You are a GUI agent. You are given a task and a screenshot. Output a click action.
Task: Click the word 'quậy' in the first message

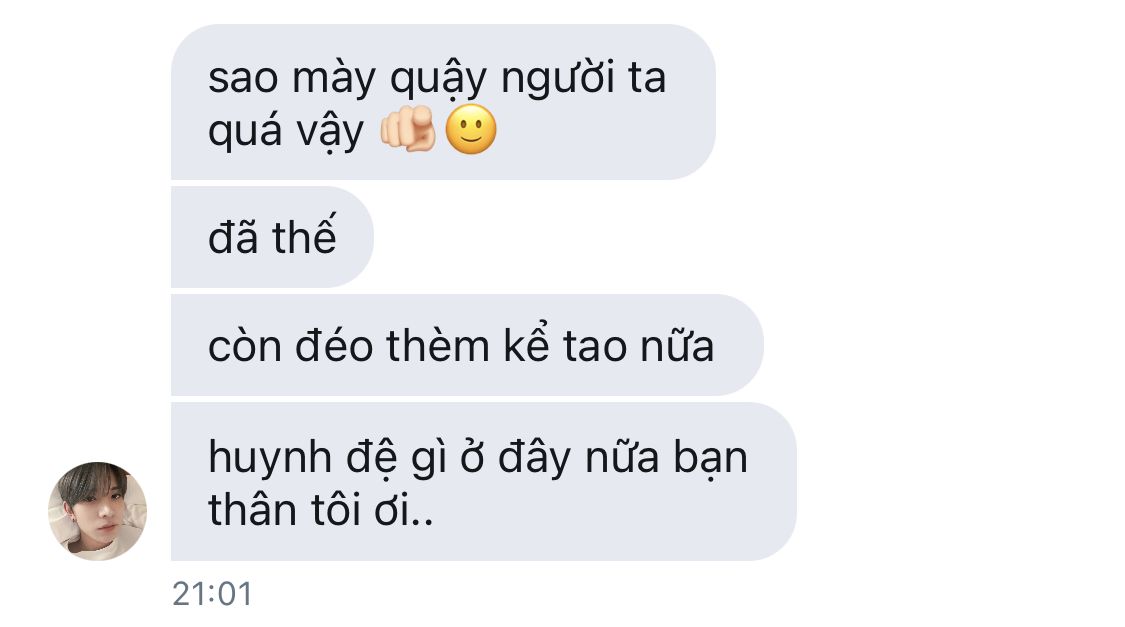(438, 79)
